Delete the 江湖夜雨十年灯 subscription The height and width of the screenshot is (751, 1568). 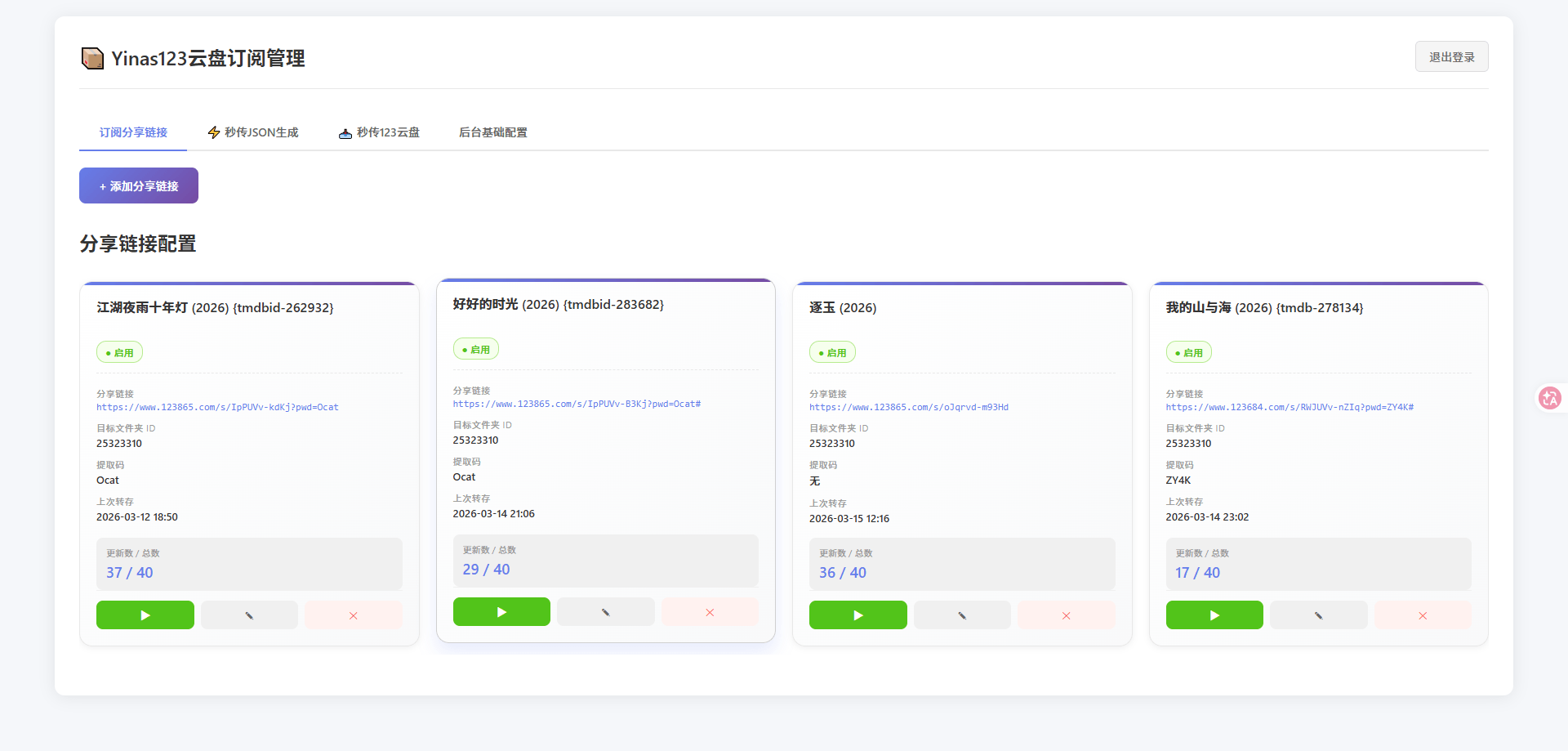click(354, 615)
